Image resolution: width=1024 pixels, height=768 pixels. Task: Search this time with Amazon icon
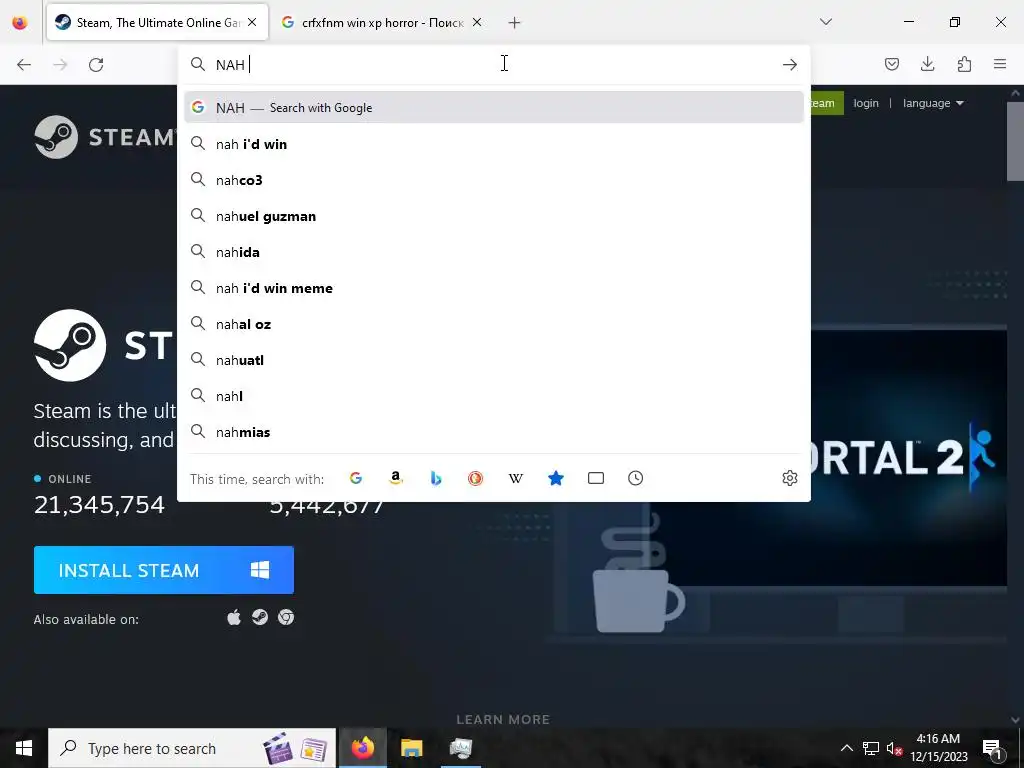coord(396,478)
